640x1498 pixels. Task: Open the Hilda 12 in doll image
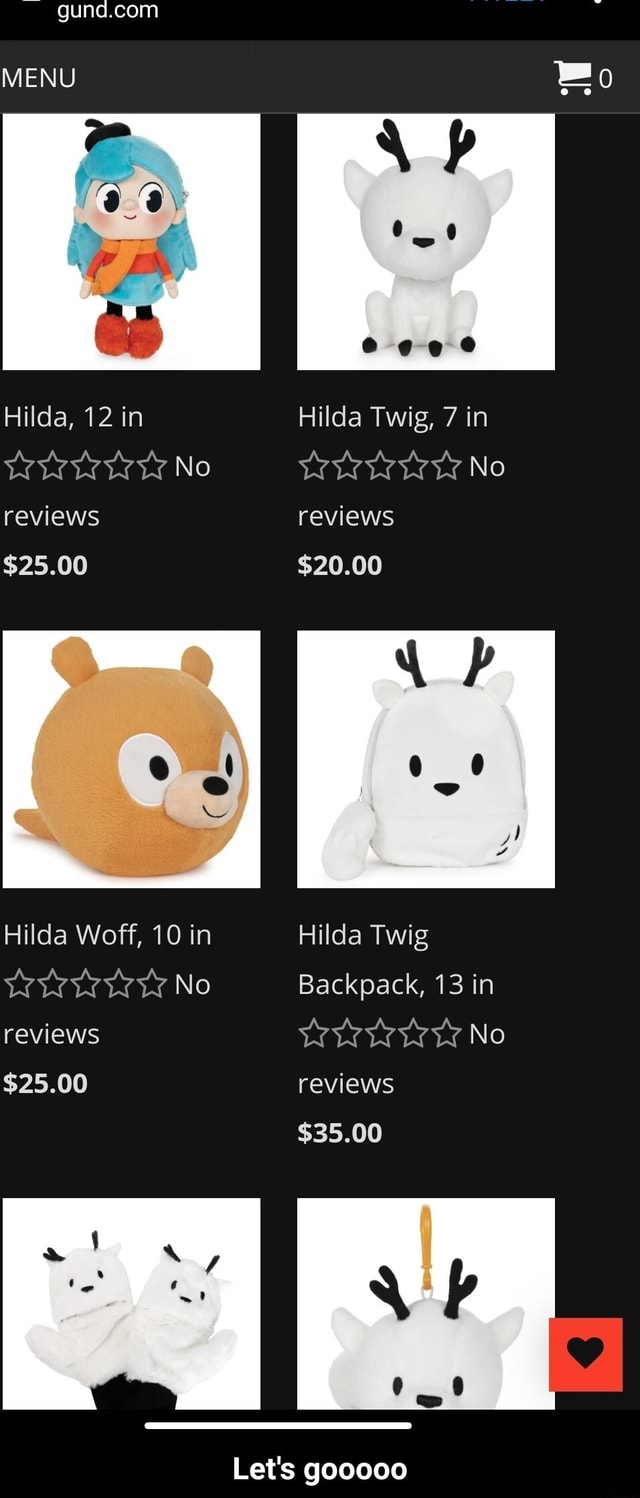tap(132, 241)
